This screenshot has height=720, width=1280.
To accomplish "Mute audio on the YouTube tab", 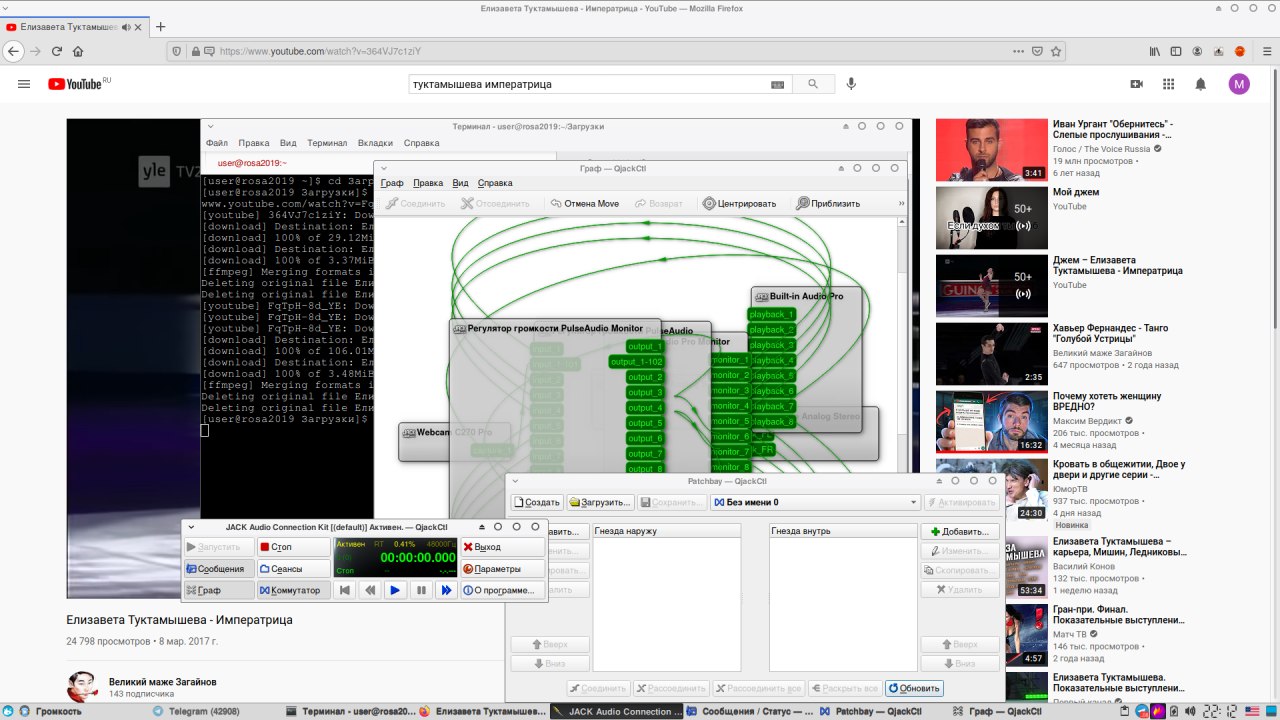I will [125, 27].
